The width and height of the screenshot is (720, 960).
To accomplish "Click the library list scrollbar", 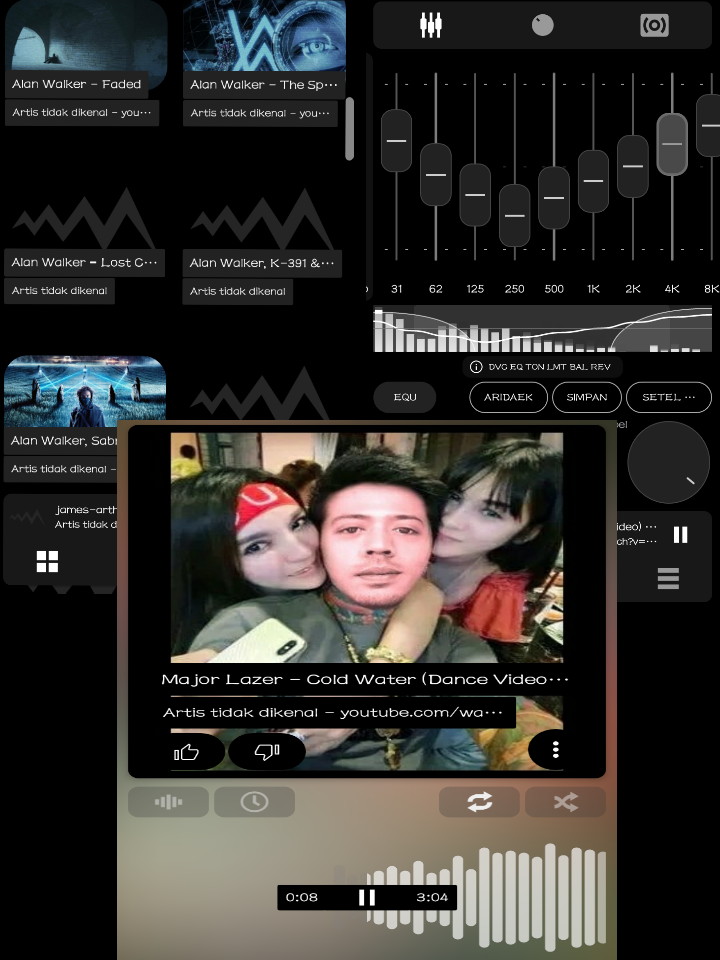I will tap(350, 129).
